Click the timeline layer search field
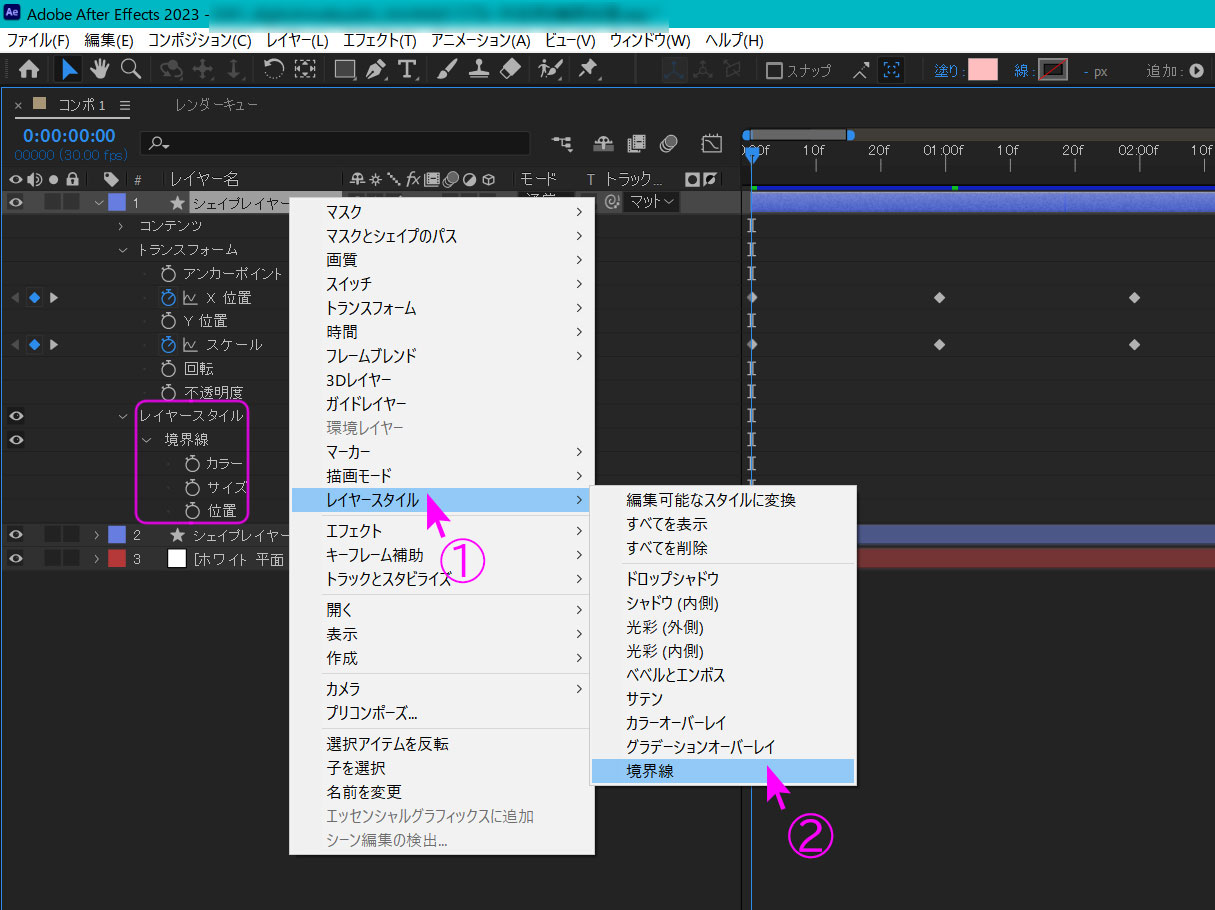The width and height of the screenshot is (1215, 910). click(x=335, y=144)
